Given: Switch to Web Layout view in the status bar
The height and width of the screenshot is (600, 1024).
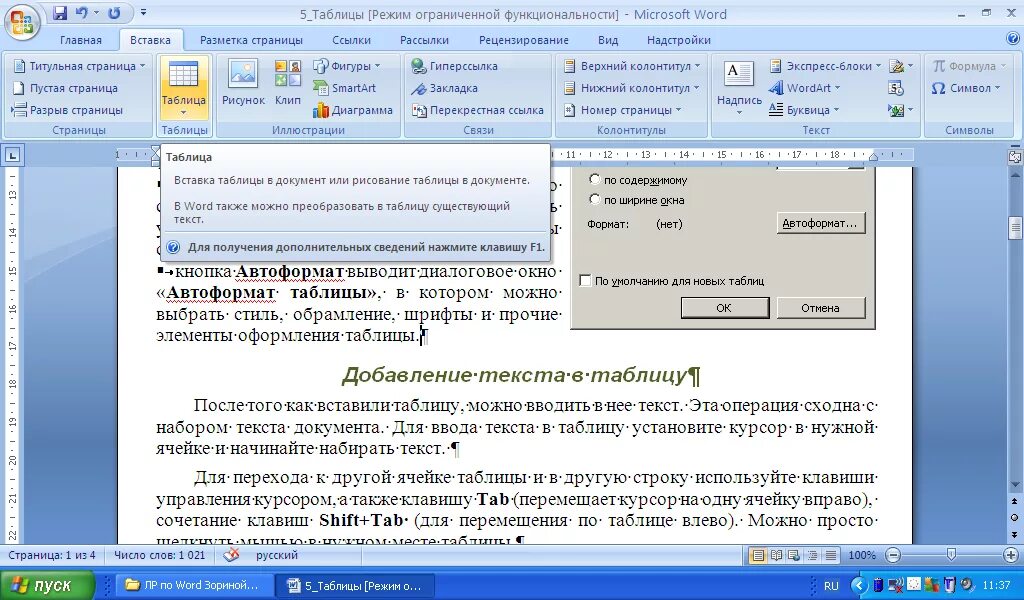Looking at the screenshot, I should tap(793, 556).
